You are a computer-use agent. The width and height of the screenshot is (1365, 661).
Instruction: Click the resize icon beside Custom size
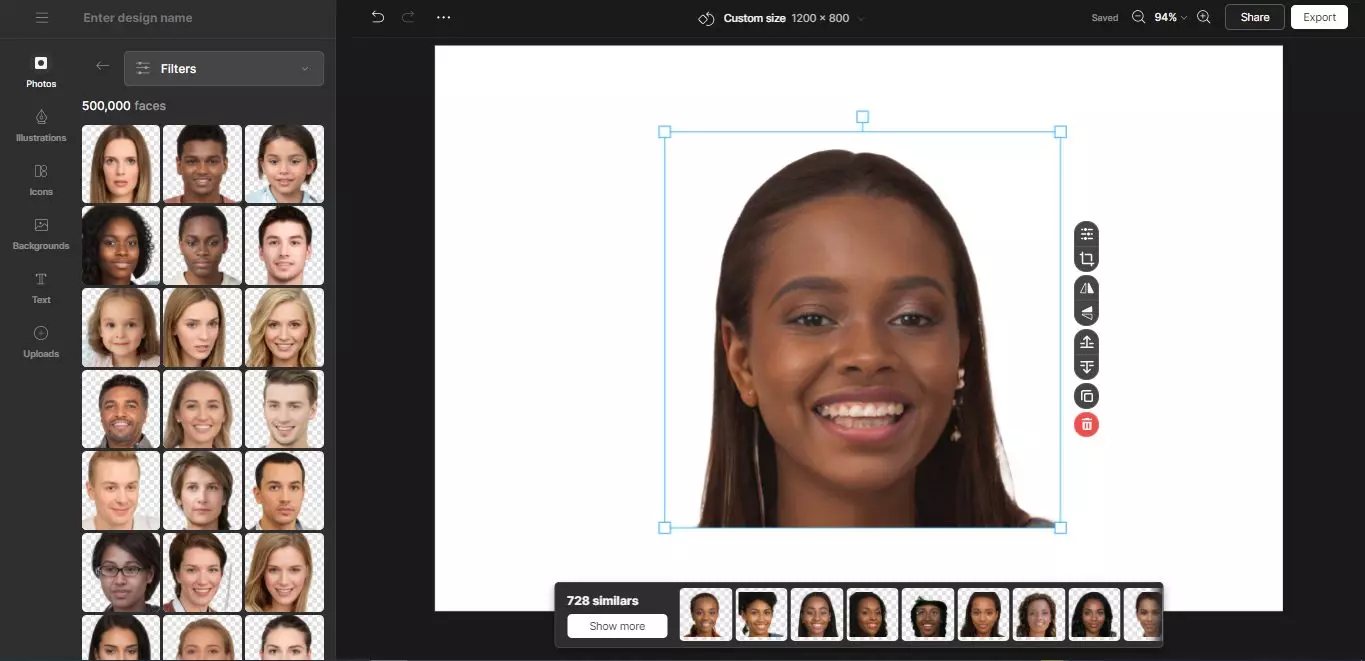706,18
